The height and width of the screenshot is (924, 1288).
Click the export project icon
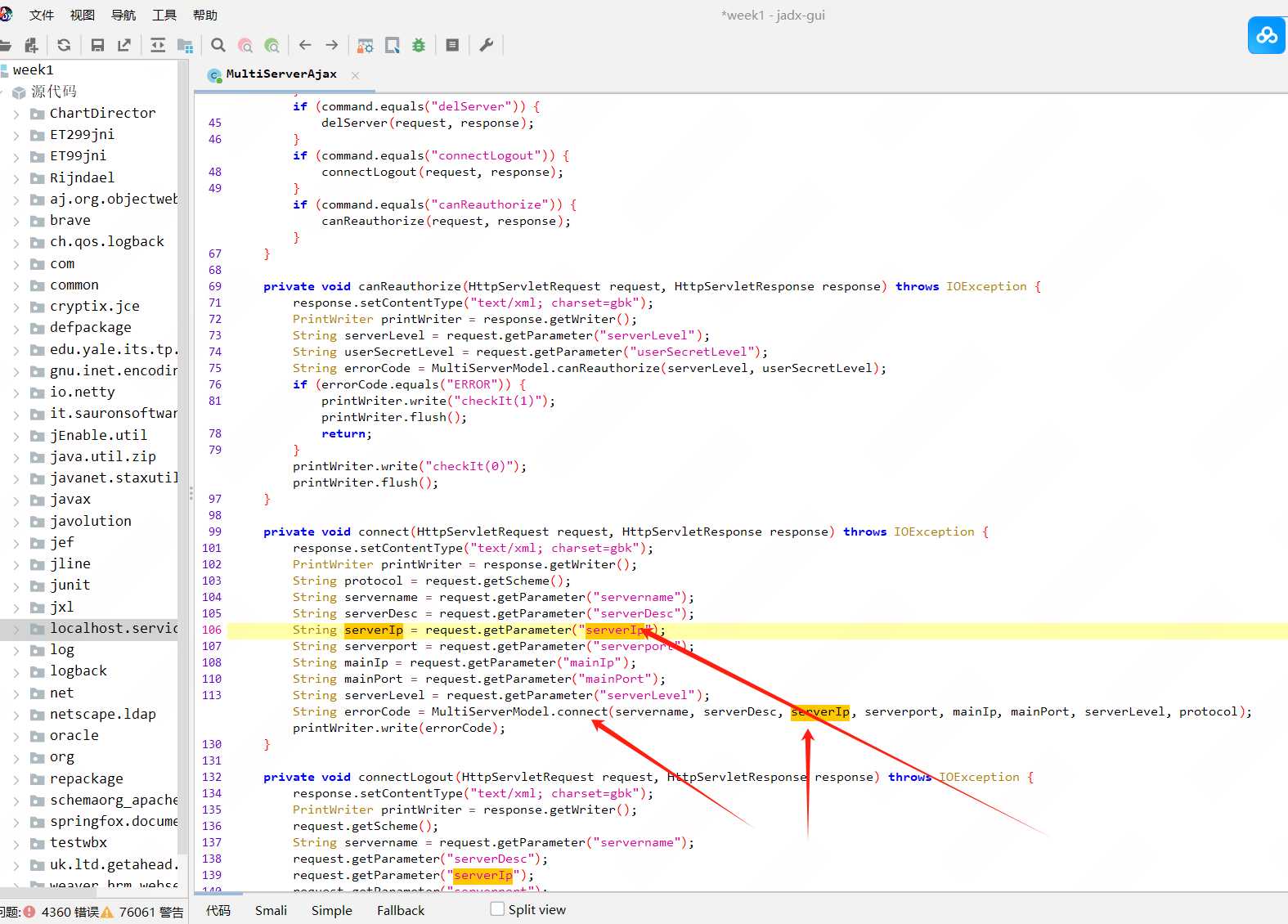click(x=124, y=45)
